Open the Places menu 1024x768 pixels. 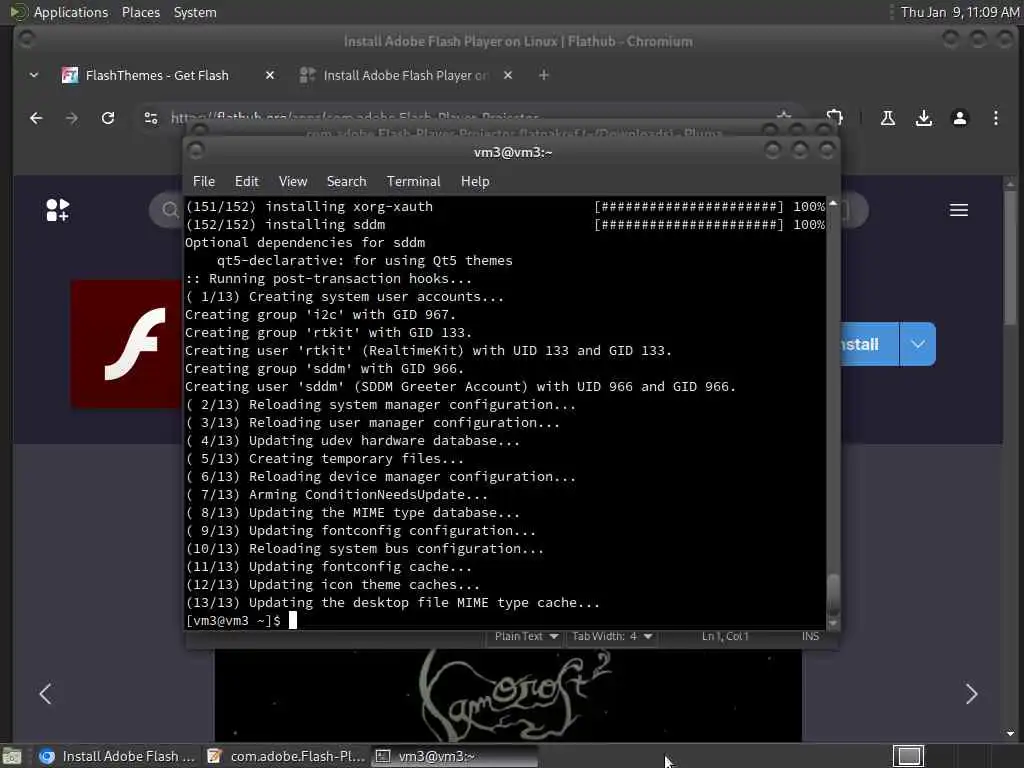tap(140, 12)
